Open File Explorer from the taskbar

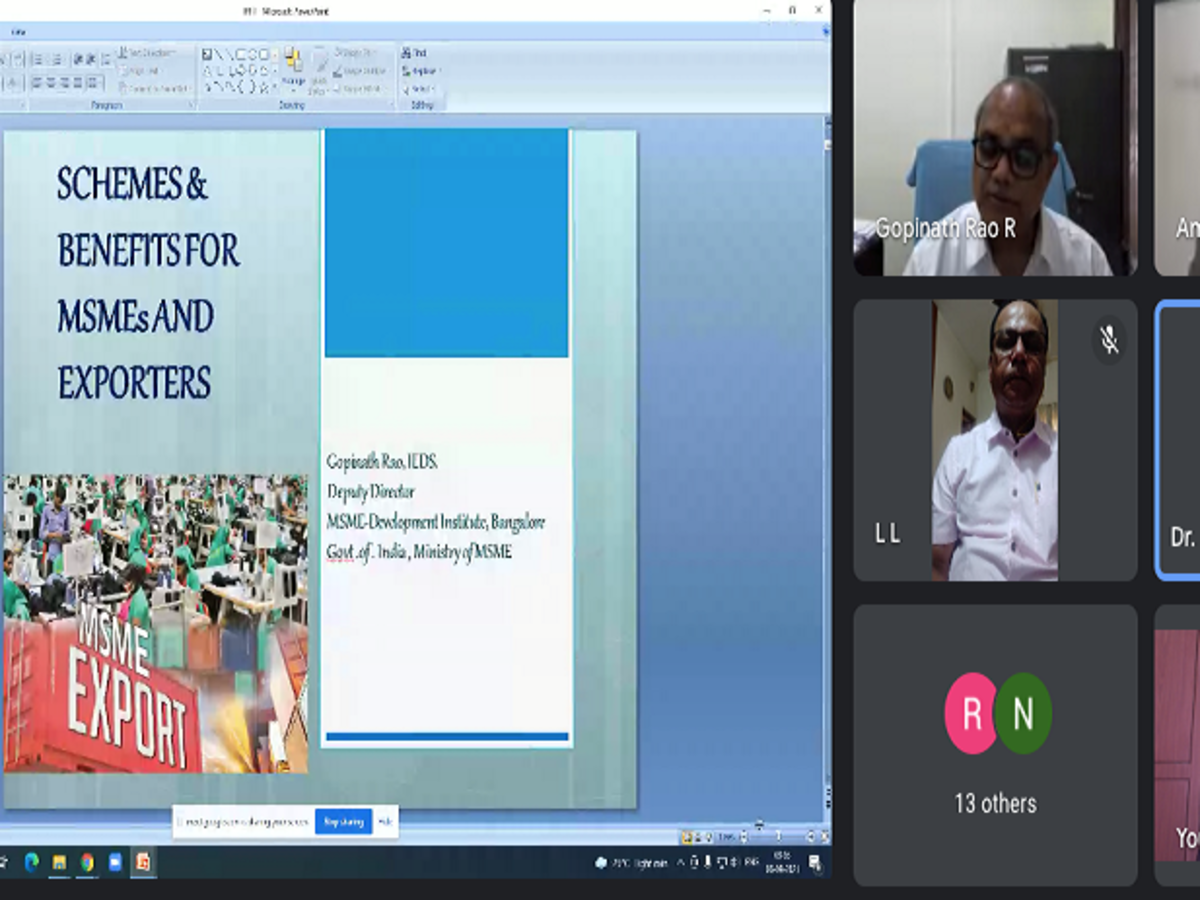tap(59, 863)
